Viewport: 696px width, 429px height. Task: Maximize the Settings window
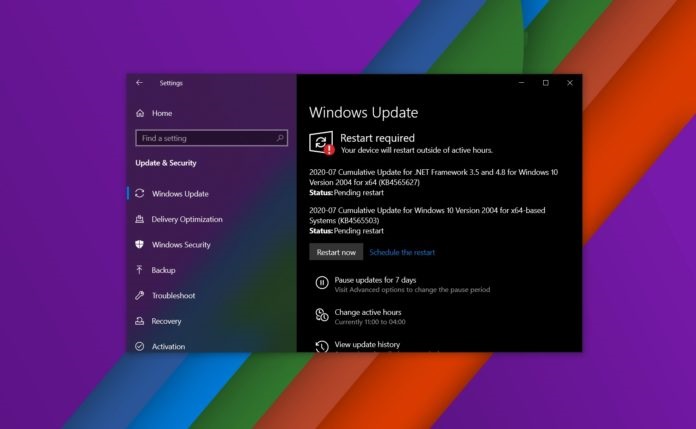pyautogui.click(x=546, y=83)
